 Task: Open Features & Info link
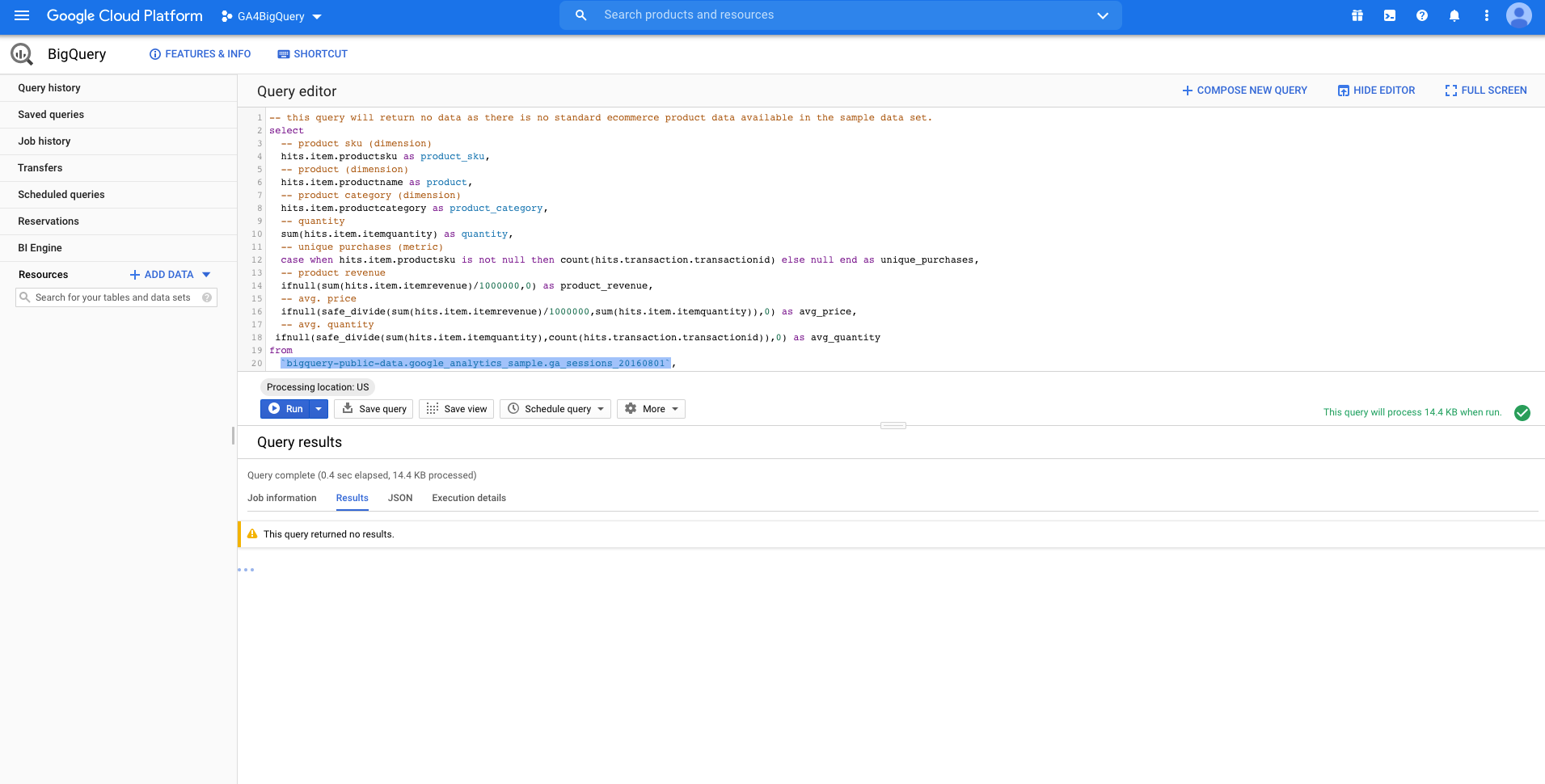tap(200, 54)
